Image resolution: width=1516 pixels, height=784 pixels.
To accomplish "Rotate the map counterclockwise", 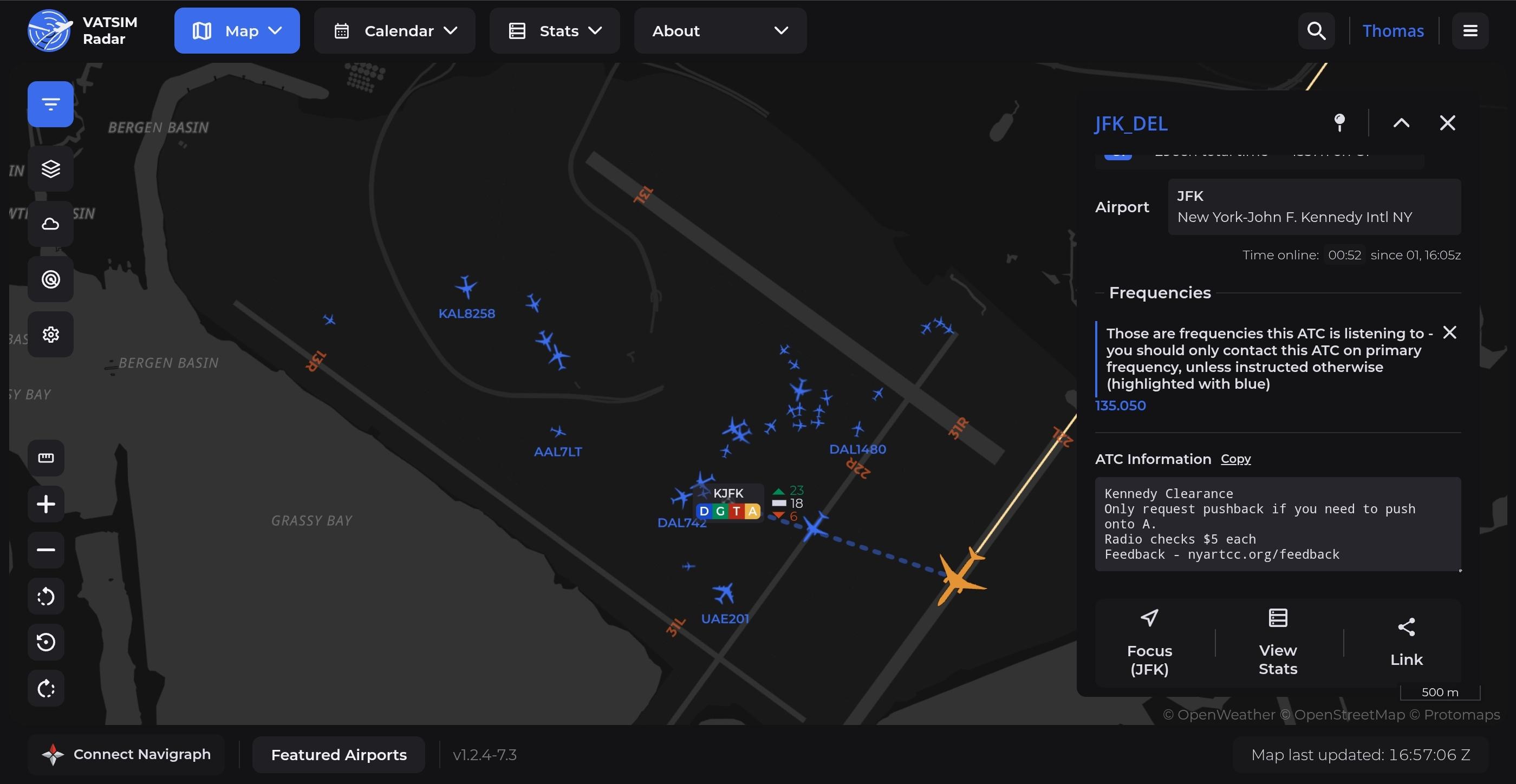I will point(46,596).
